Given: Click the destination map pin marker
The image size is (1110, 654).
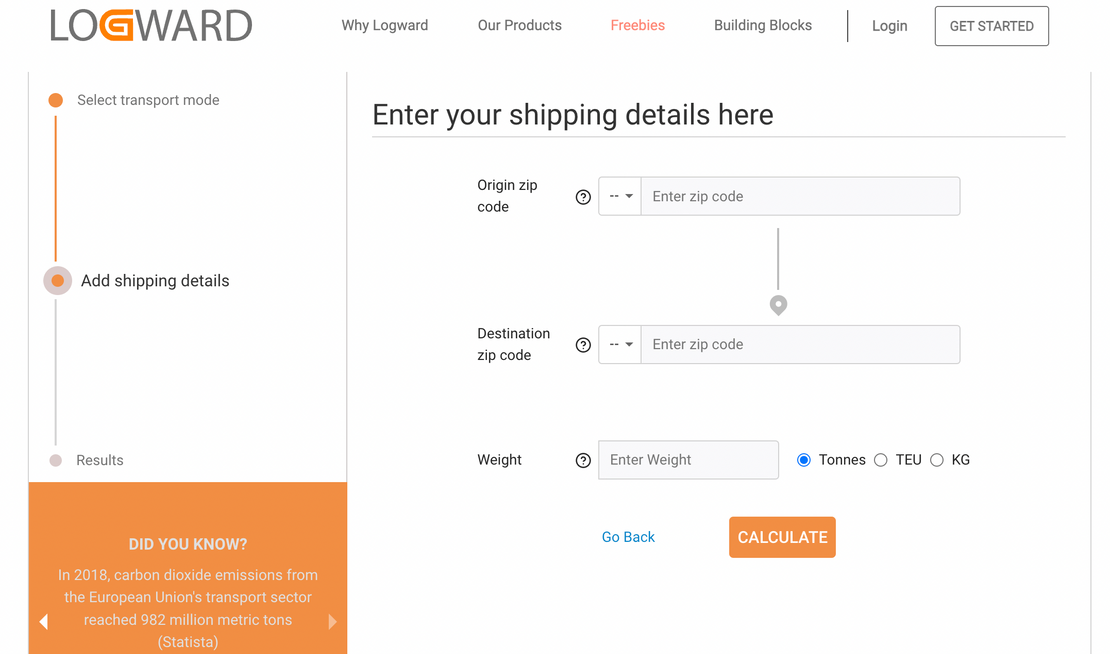Looking at the screenshot, I should (x=778, y=305).
